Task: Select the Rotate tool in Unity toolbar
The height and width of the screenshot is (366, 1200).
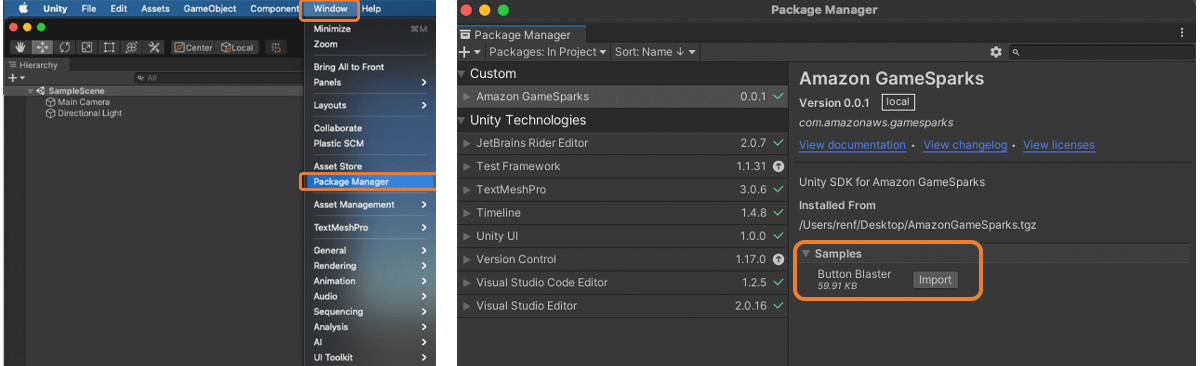Action: [x=65, y=47]
